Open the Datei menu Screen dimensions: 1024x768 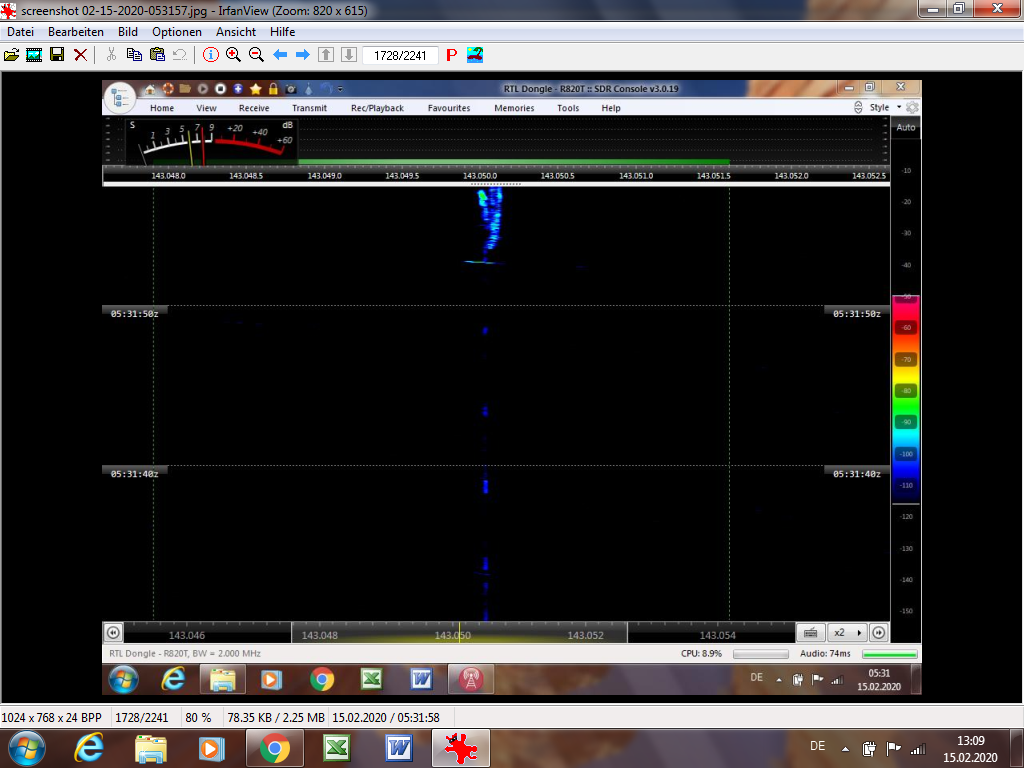(20, 31)
